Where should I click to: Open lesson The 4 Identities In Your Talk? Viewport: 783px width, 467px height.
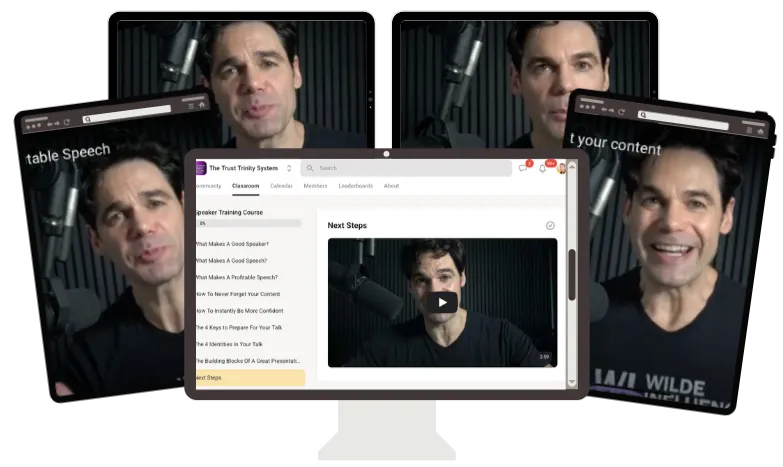coord(229,344)
